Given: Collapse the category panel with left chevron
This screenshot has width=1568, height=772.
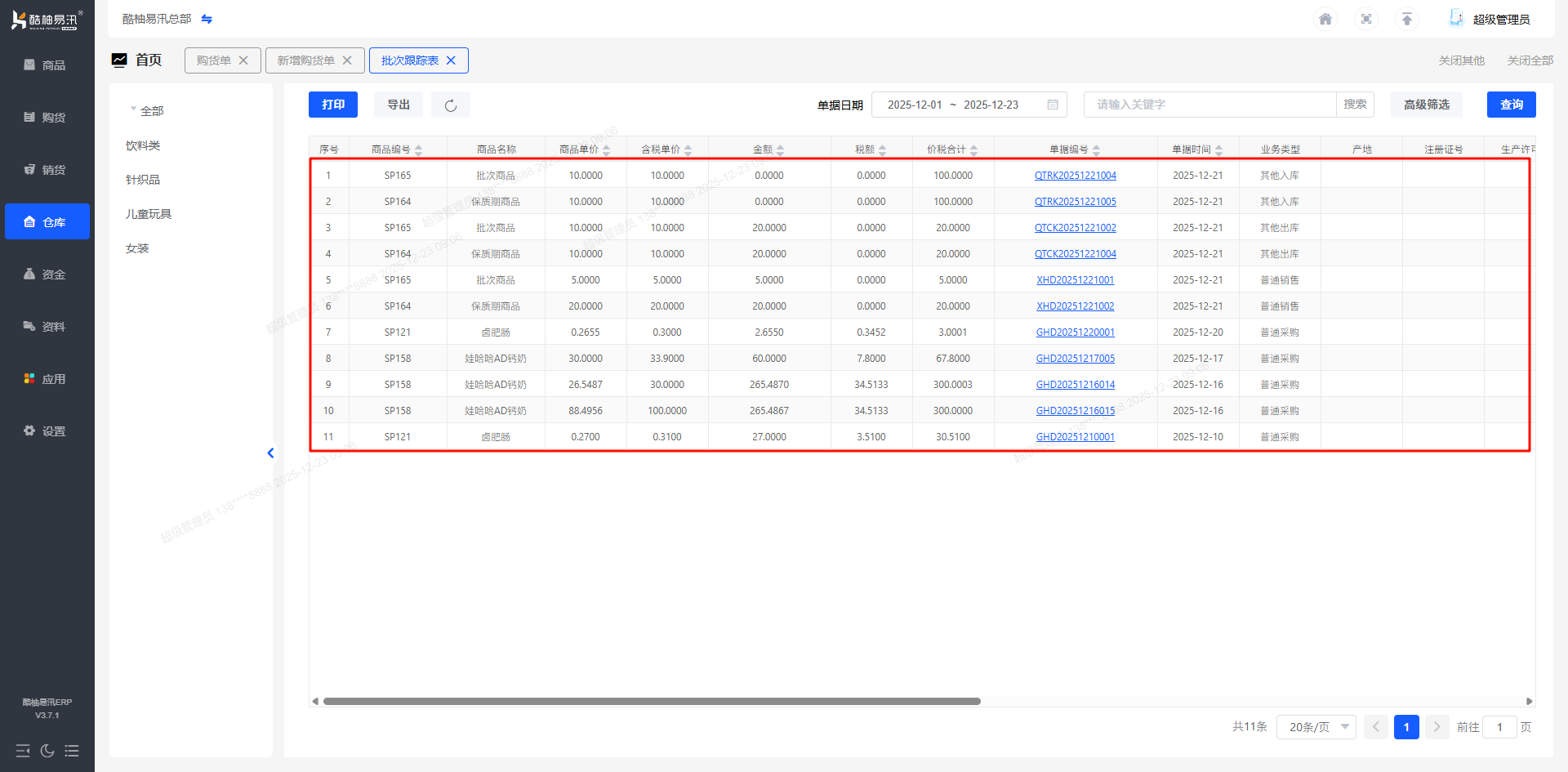Looking at the screenshot, I should (x=270, y=453).
